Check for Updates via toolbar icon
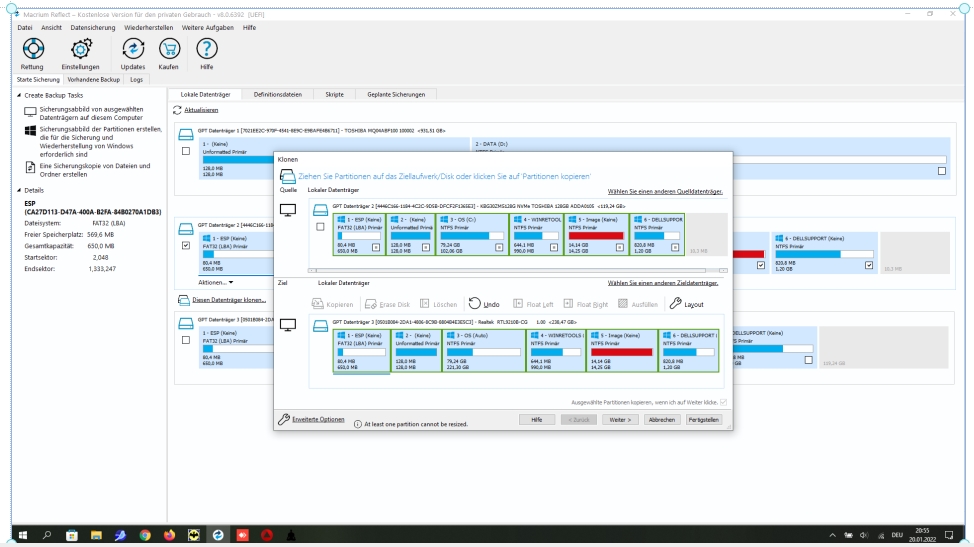974x547 pixels. (133, 49)
